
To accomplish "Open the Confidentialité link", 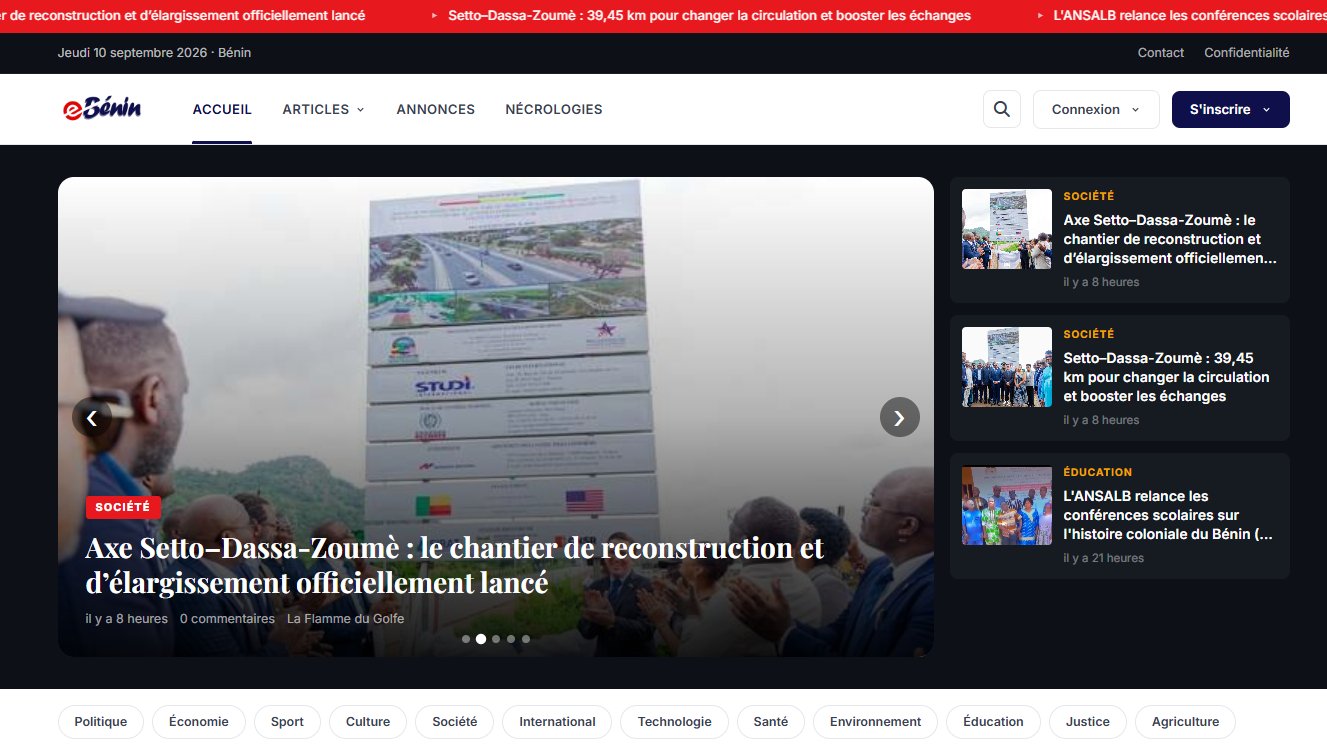I will pyautogui.click(x=1247, y=53).
